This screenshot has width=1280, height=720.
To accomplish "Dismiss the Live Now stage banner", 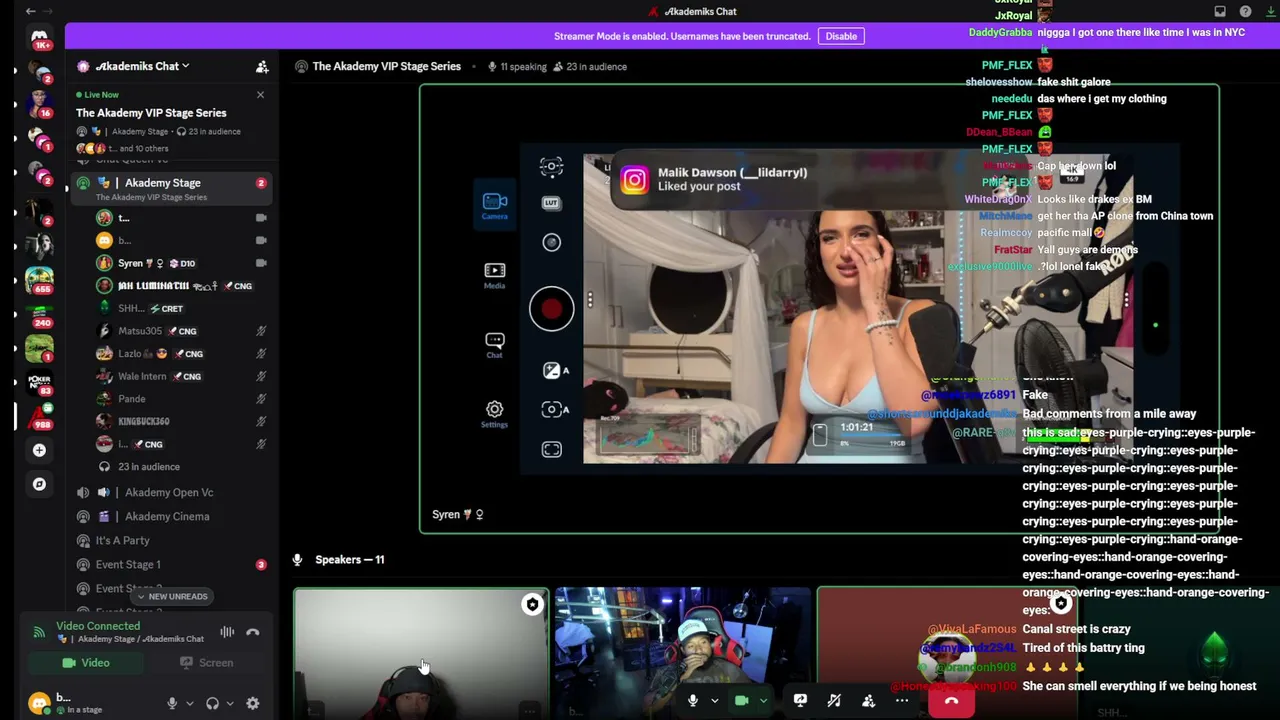I will tap(260, 95).
